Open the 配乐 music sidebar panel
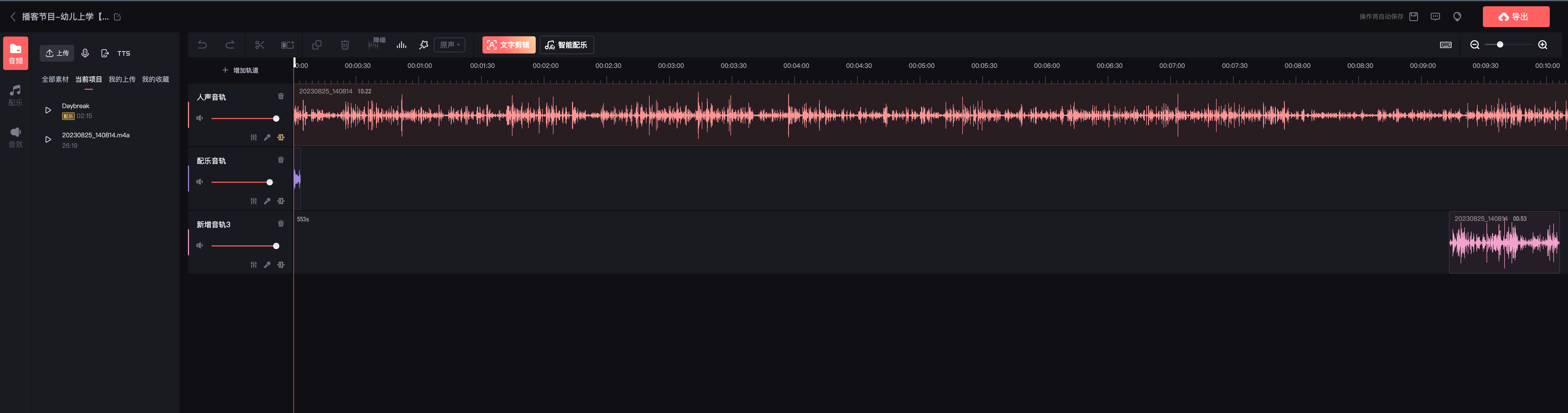1568x413 pixels. click(16, 96)
